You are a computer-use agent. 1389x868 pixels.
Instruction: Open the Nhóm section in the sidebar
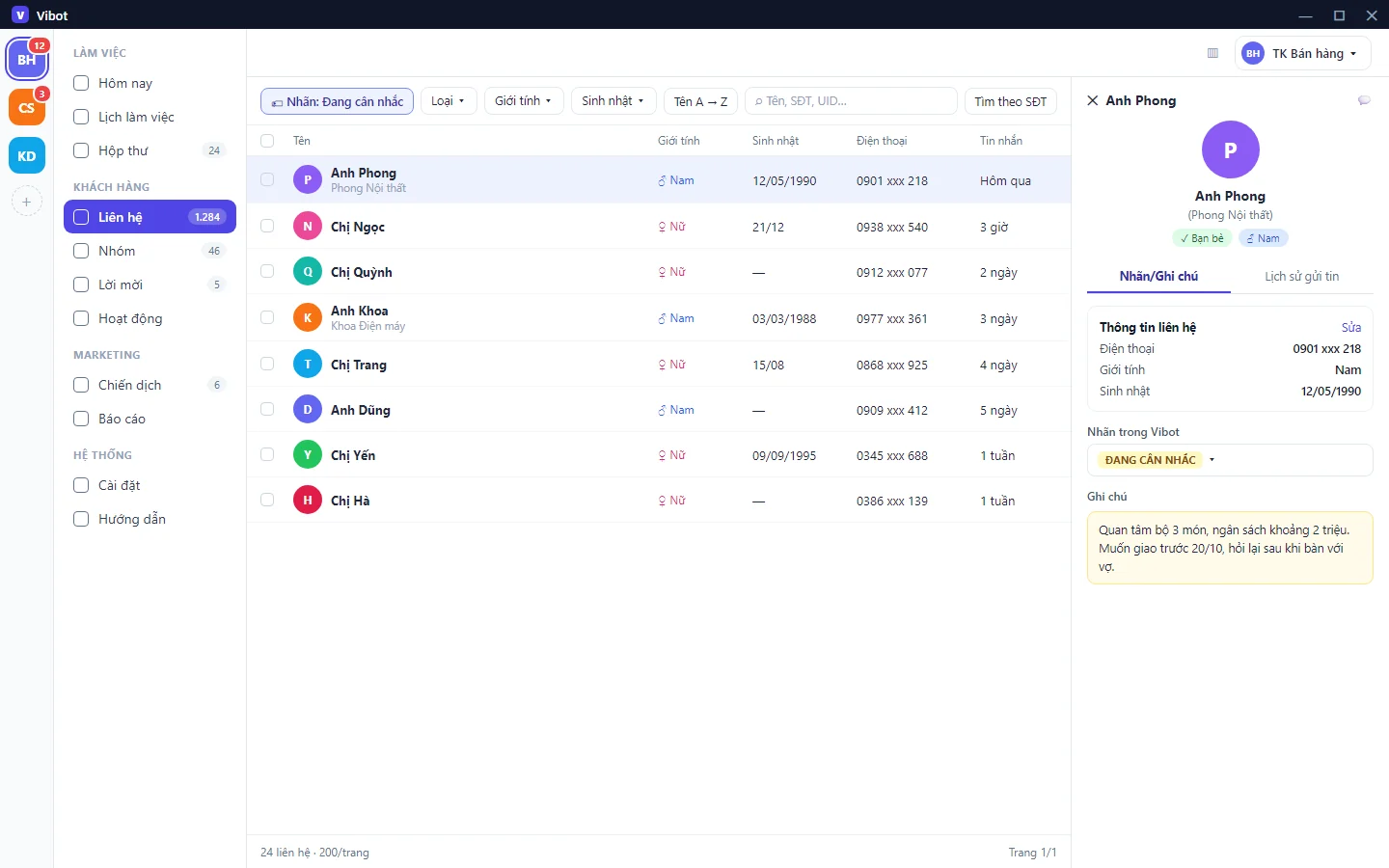pyautogui.click(x=150, y=251)
